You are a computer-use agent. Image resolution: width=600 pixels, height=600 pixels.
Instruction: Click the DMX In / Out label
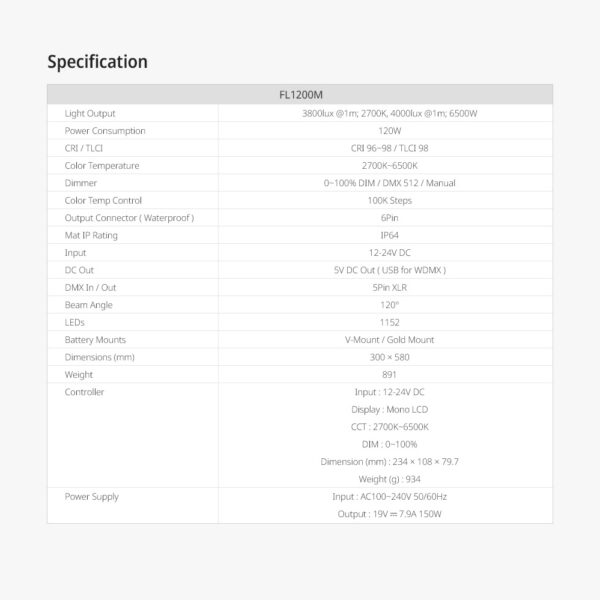[x=90, y=287]
